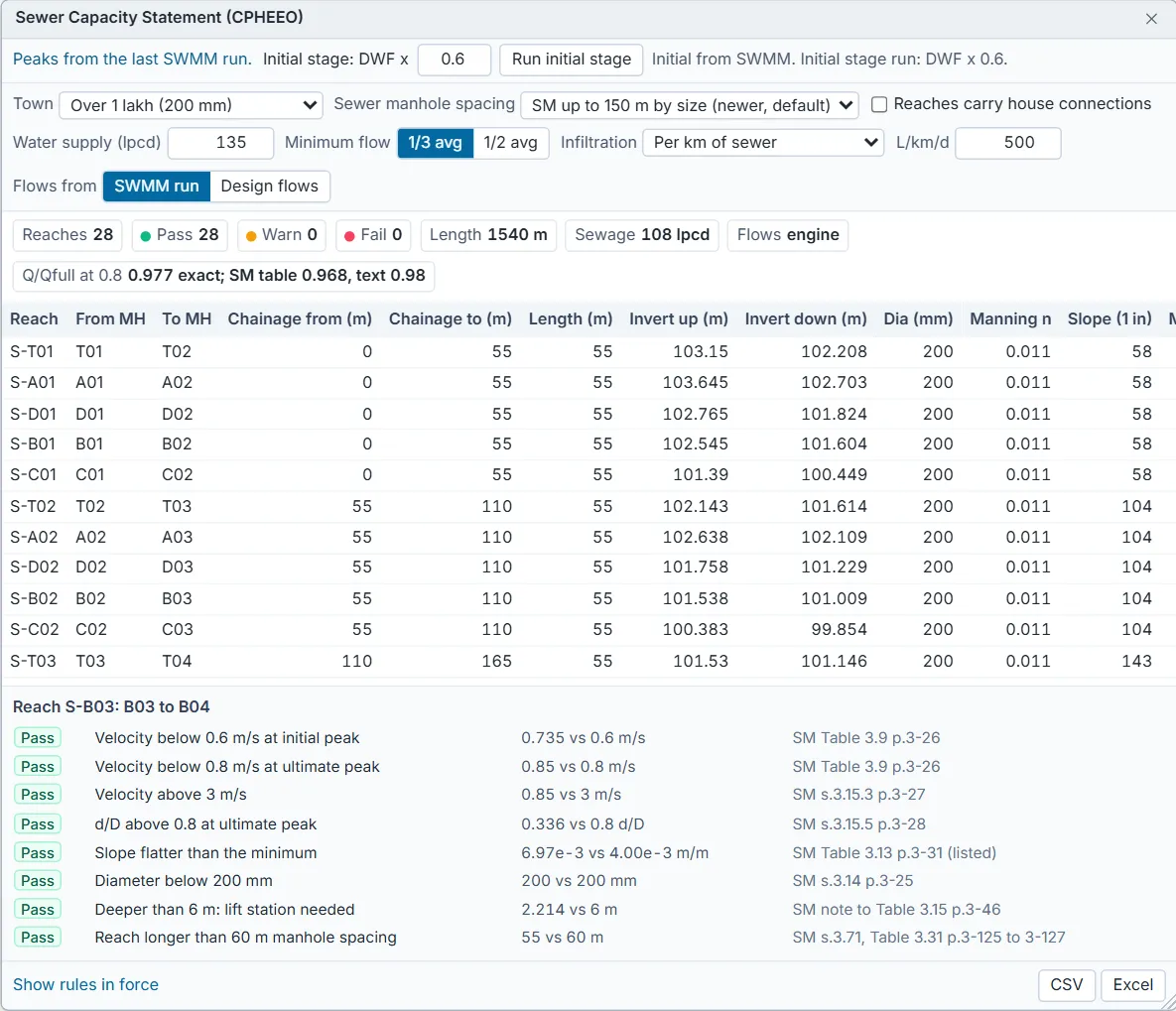Click value 0.85 vs 0.8 m/s
The height and width of the screenshot is (1011, 1176).
coord(579,767)
